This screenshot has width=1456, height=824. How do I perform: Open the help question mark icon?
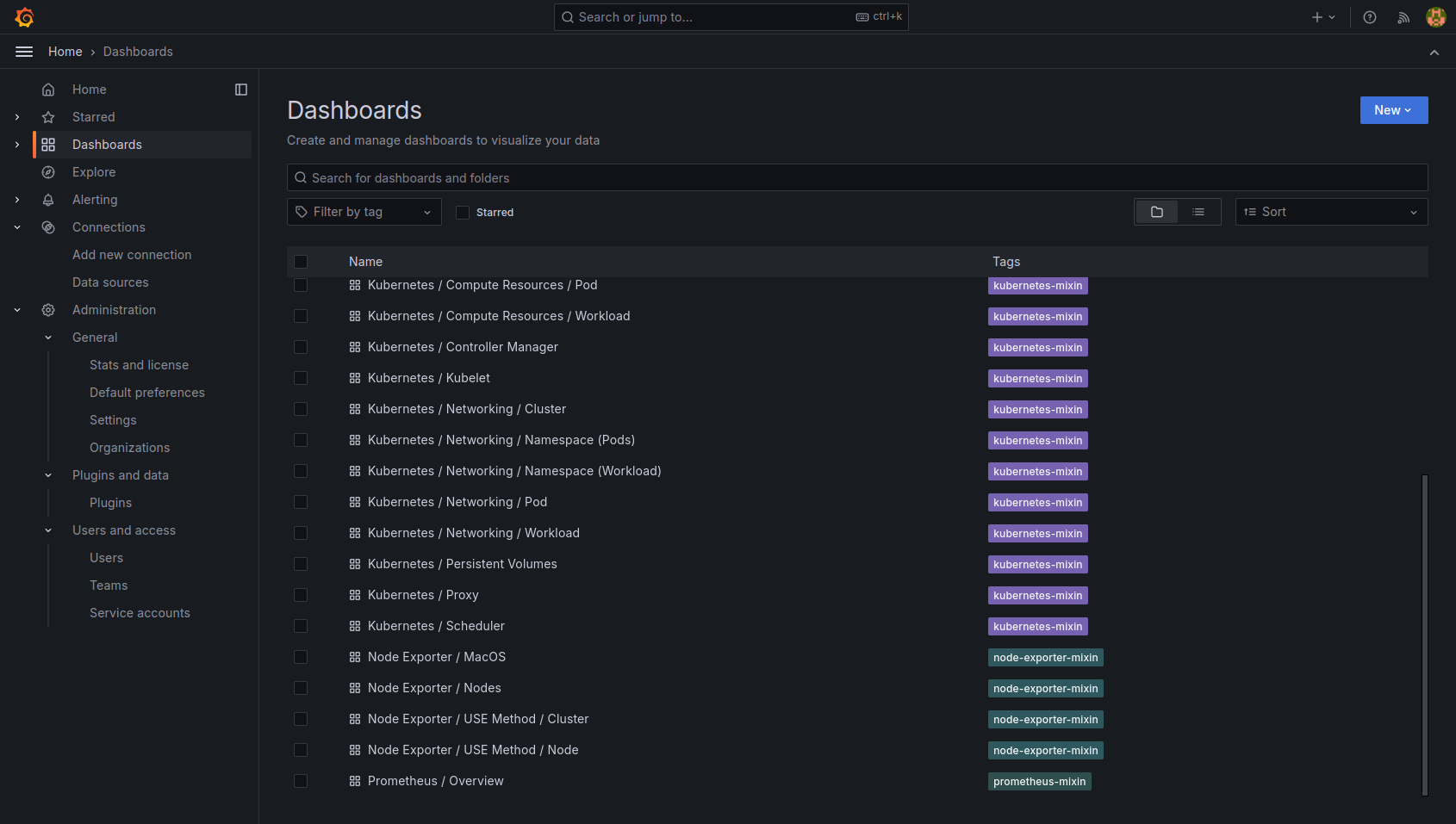click(x=1370, y=17)
